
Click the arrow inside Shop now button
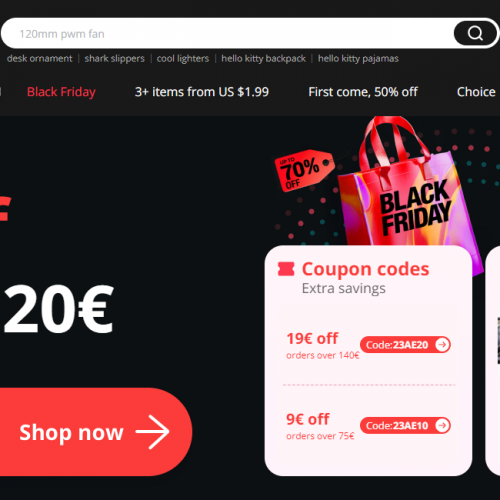152,432
